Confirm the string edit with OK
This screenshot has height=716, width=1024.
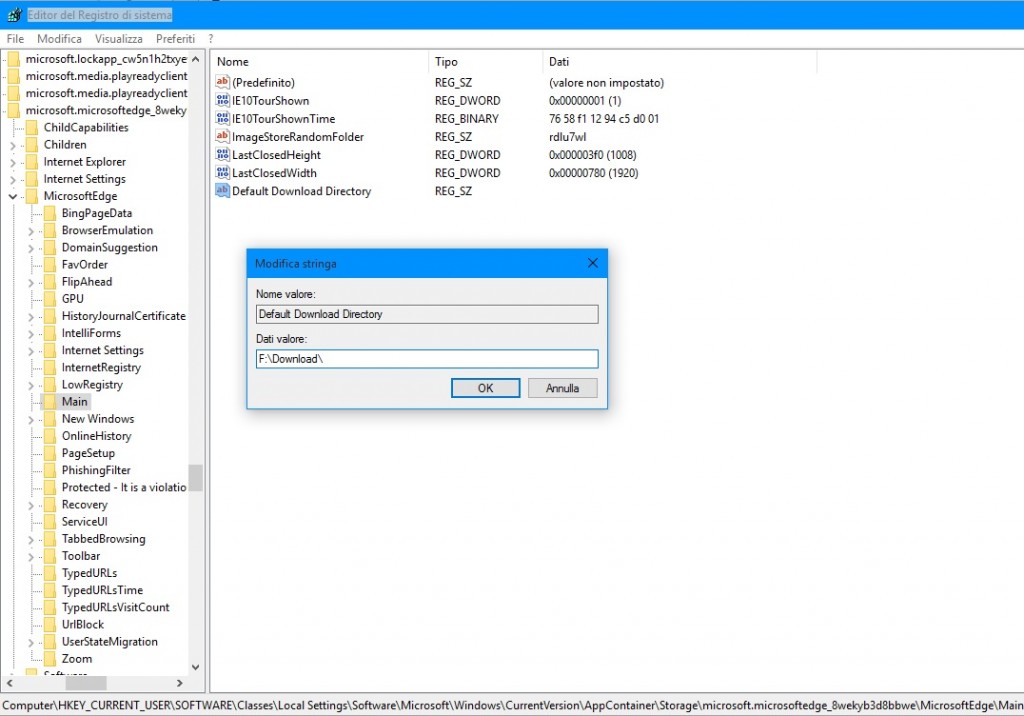coord(485,388)
